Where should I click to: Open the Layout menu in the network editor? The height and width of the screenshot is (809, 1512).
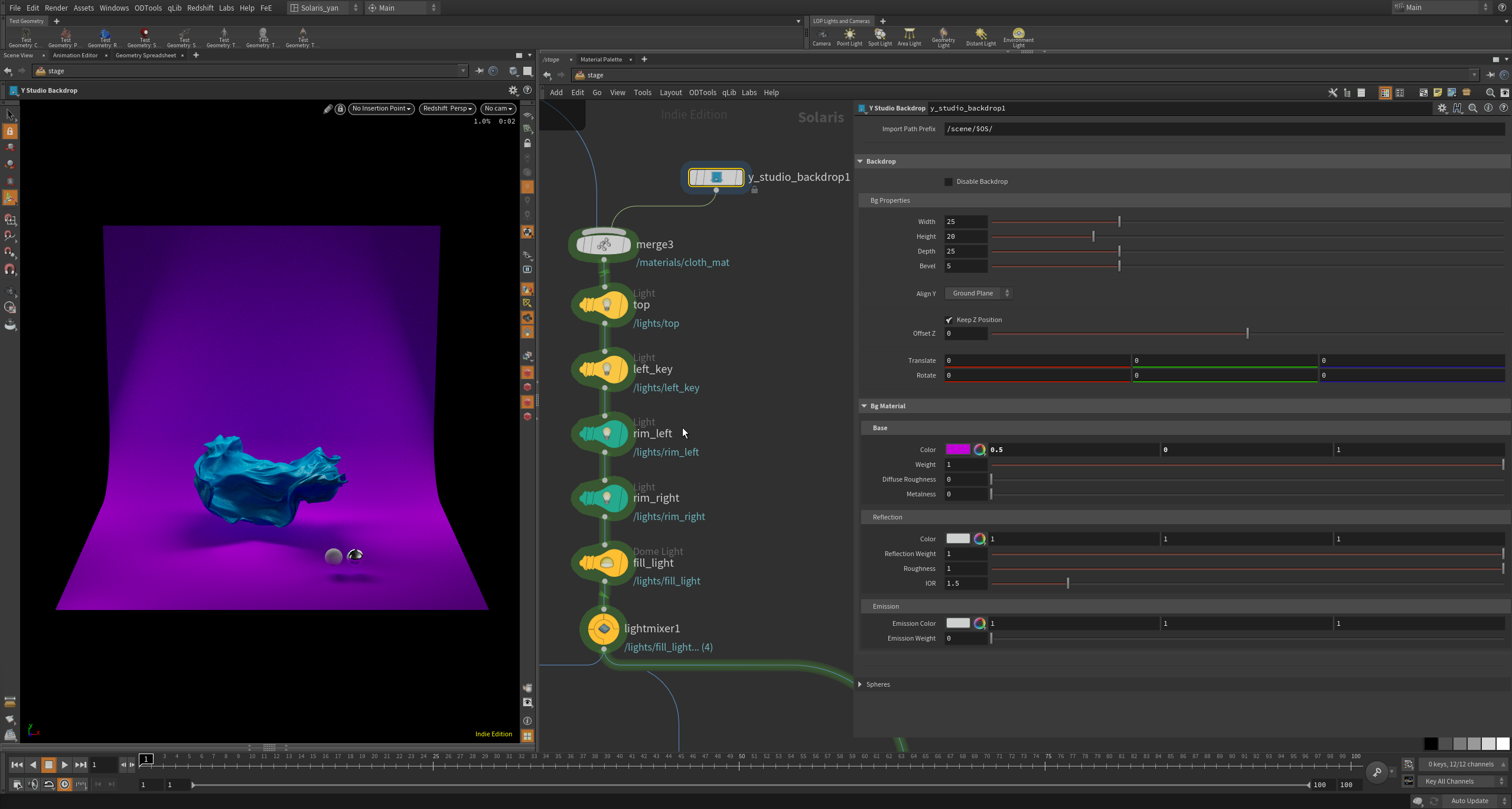tap(670, 93)
